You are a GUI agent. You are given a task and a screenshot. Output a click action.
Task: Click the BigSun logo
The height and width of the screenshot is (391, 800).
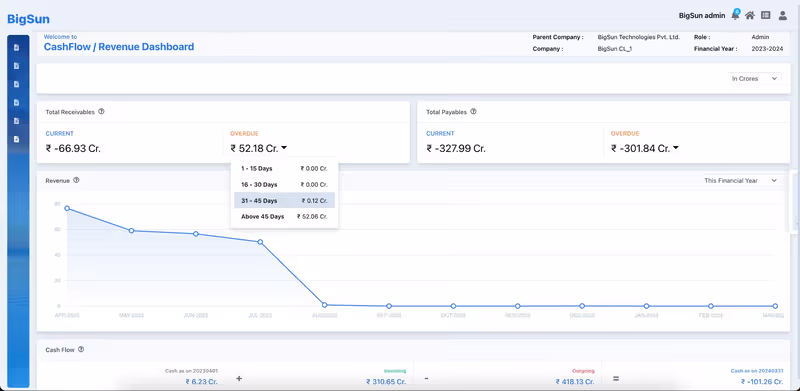[28, 19]
